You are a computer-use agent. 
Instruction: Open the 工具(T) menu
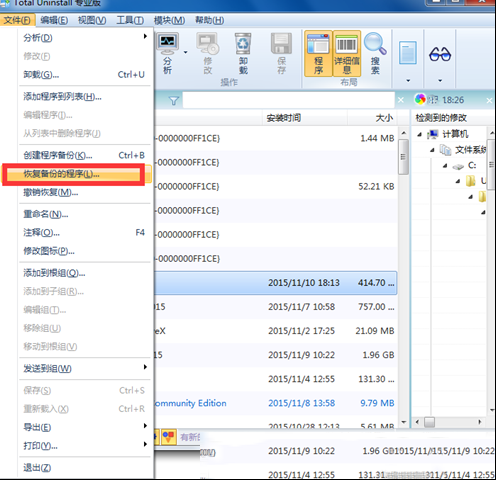[x=130, y=20]
